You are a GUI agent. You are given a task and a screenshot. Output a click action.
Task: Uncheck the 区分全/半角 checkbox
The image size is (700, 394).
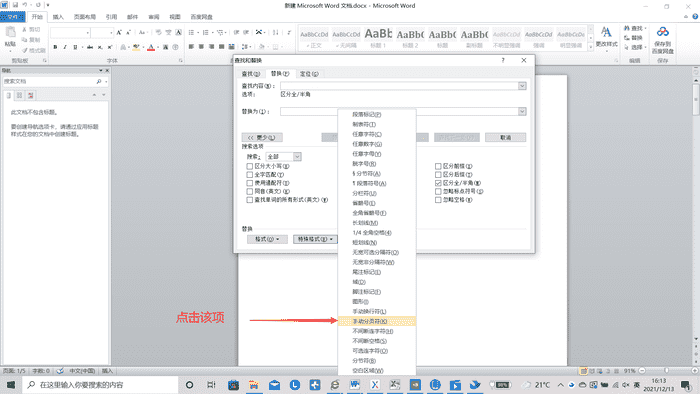(438, 183)
